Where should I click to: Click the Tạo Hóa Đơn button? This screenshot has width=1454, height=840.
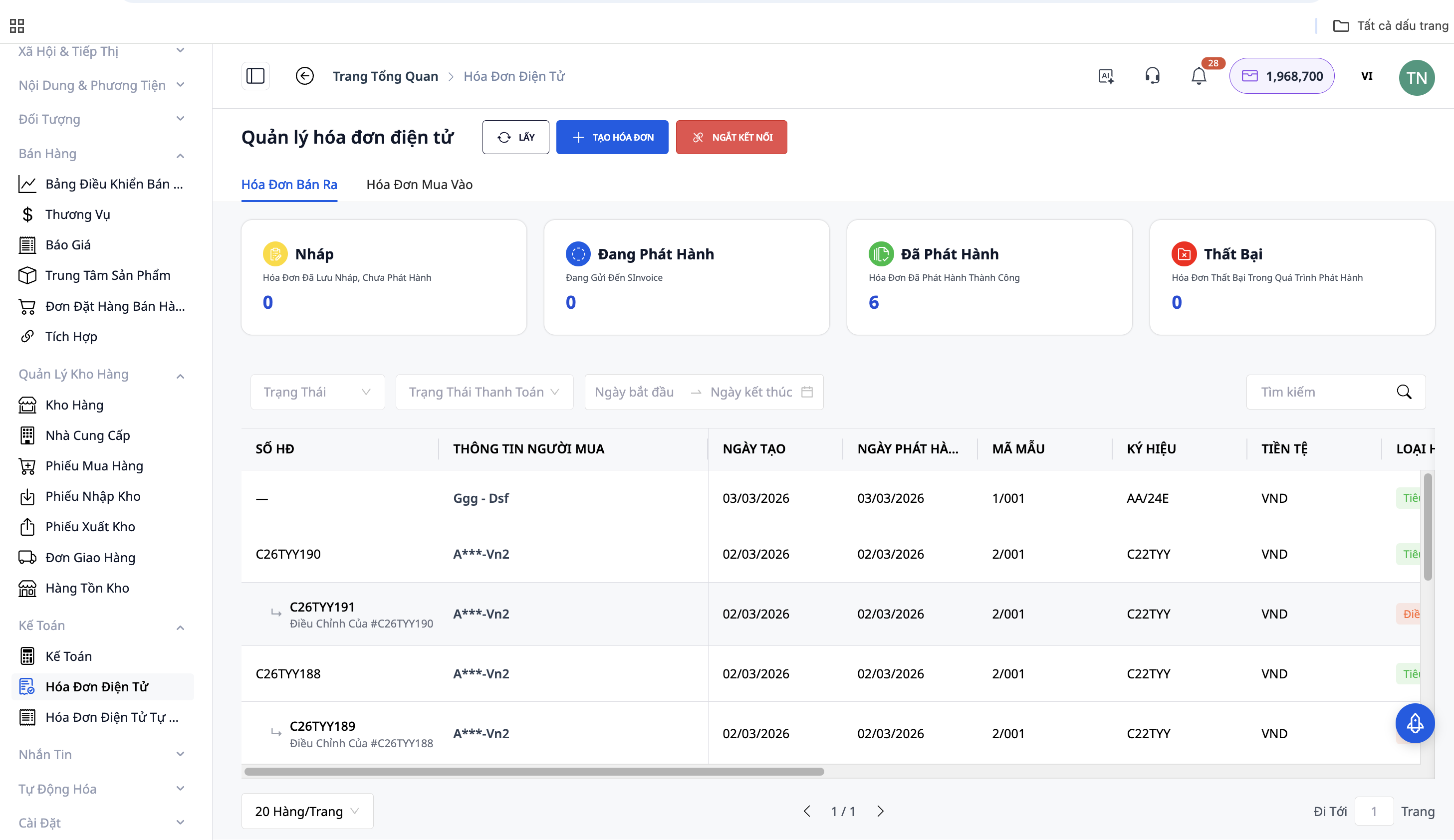[612, 137]
